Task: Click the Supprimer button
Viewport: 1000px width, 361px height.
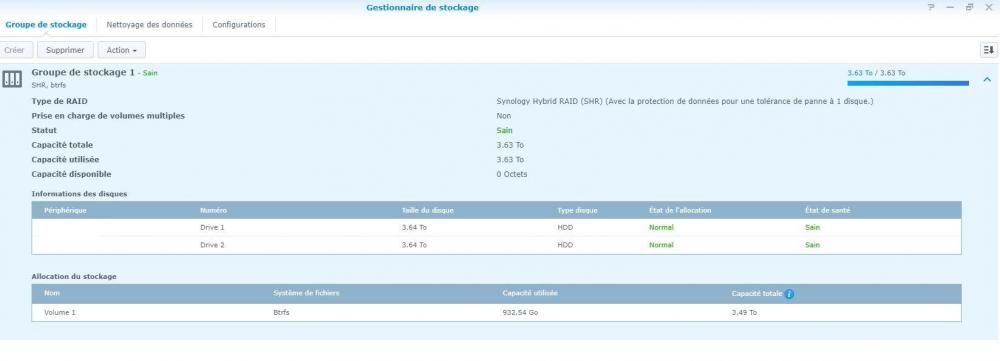Action: click(65, 50)
